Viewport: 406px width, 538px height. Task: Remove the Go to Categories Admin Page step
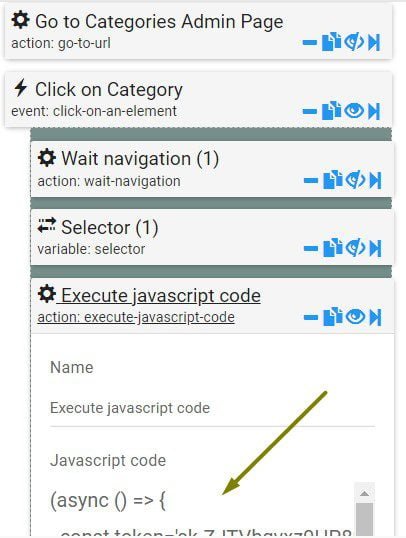pyautogui.click(x=310, y=43)
